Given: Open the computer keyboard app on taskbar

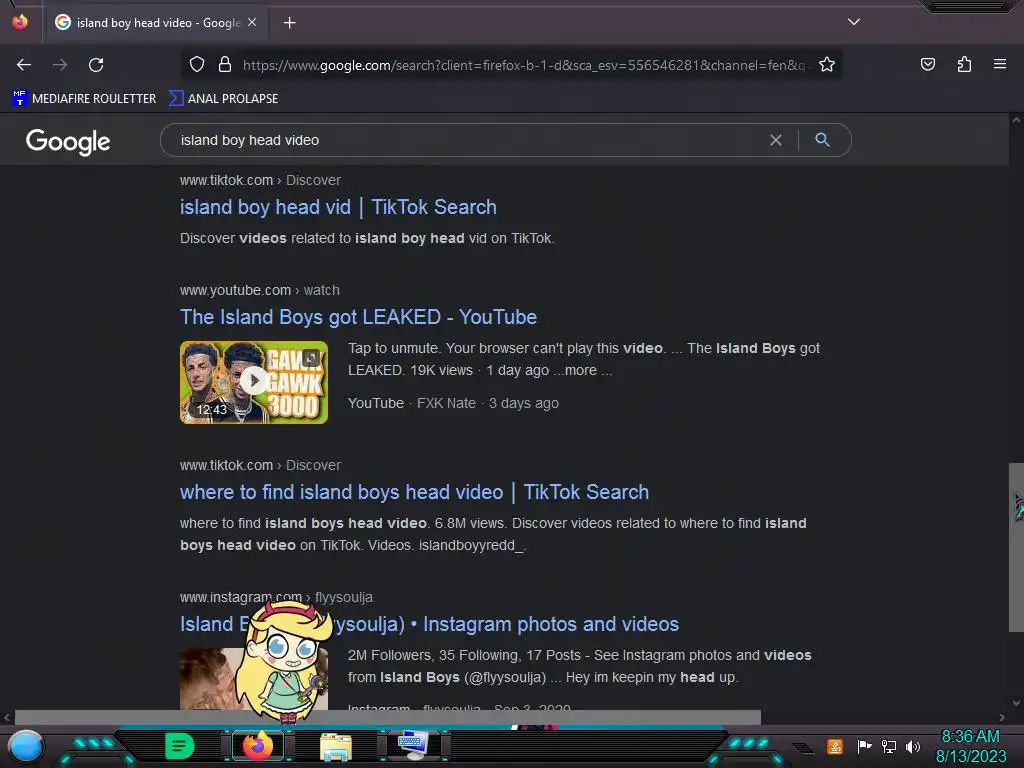Looking at the screenshot, I should click(x=413, y=745).
